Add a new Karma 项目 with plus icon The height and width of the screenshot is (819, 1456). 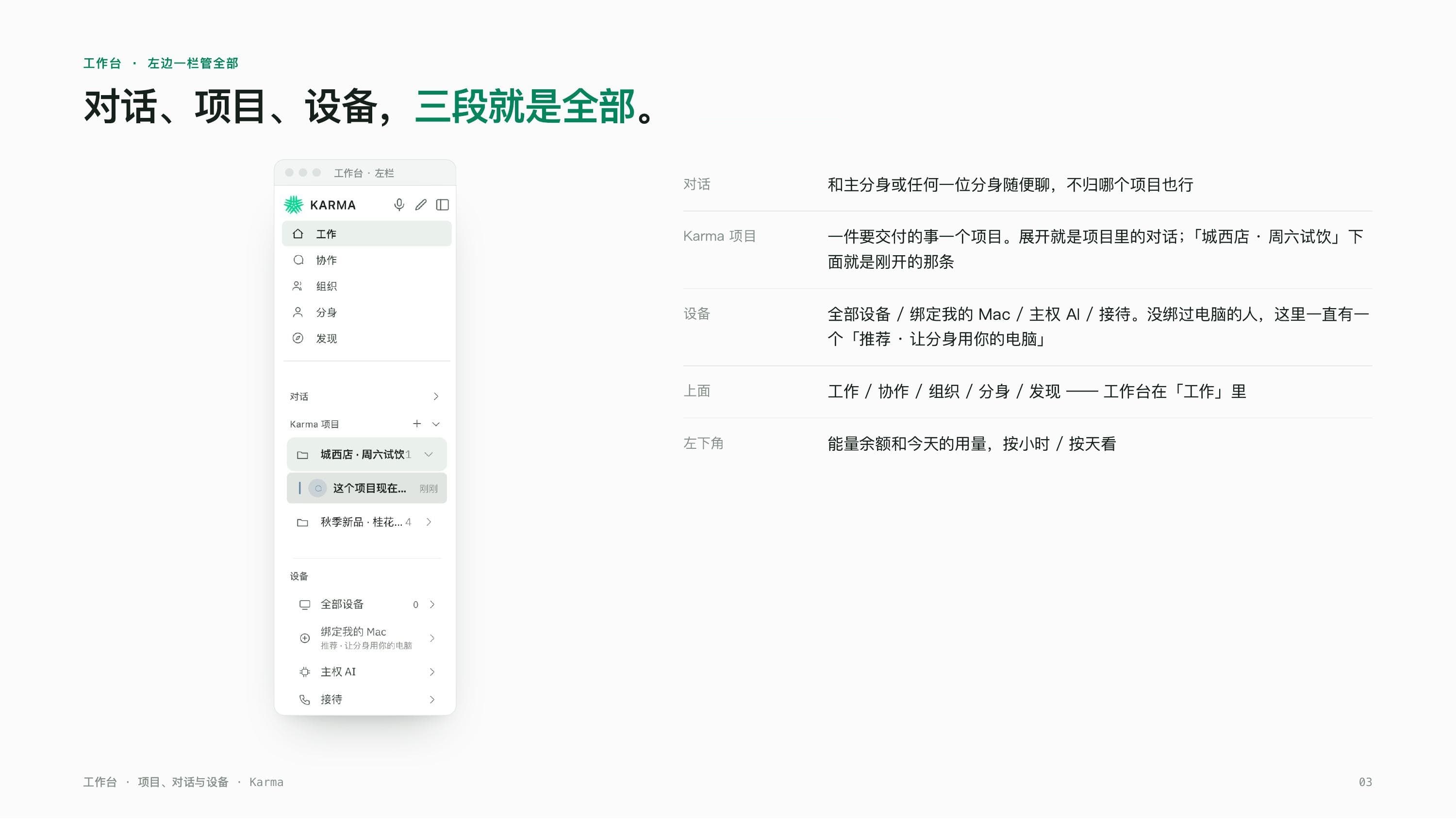pyautogui.click(x=416, y=424)
